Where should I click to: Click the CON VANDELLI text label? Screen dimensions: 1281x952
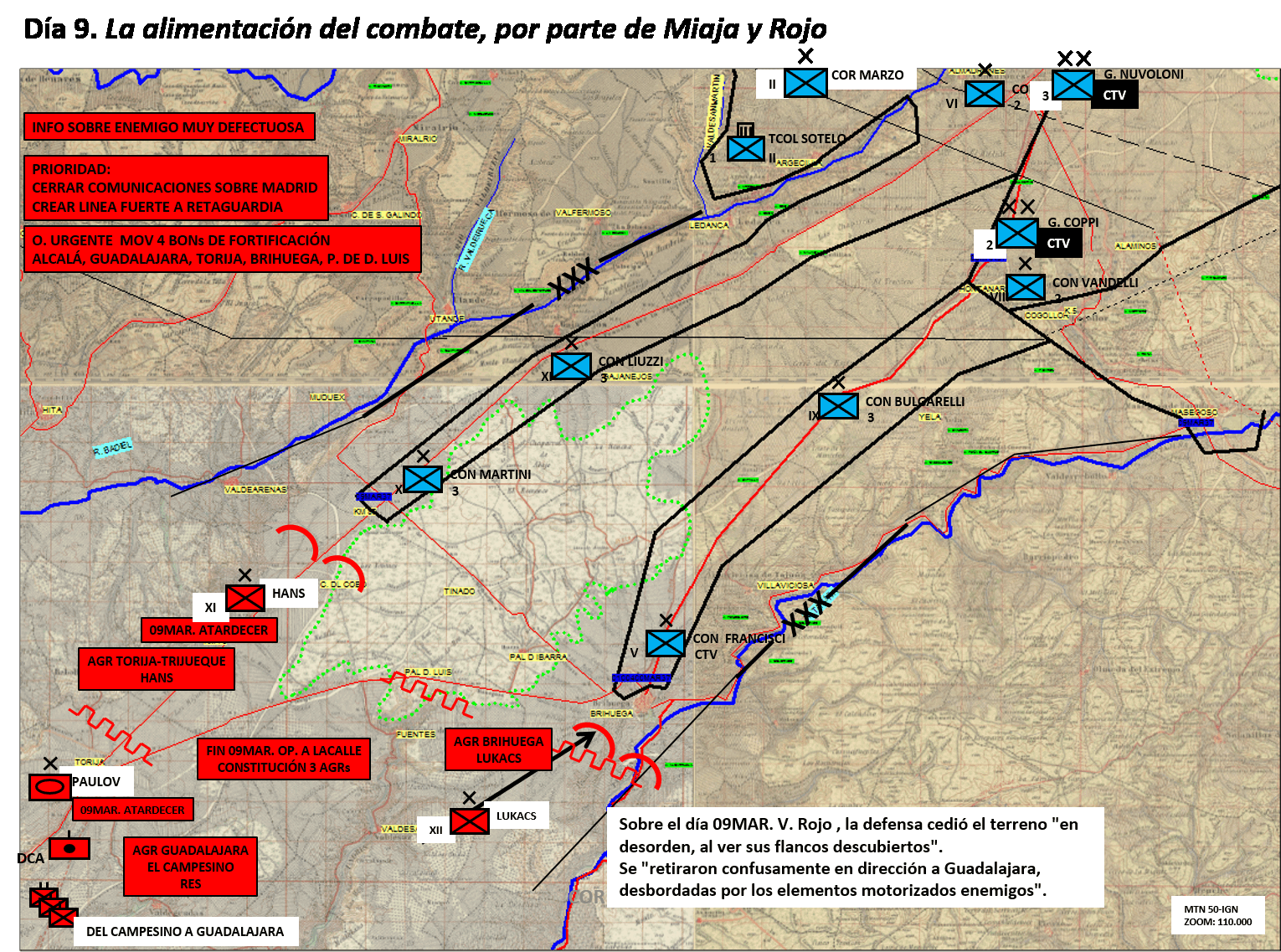[x=1095, y=282]
